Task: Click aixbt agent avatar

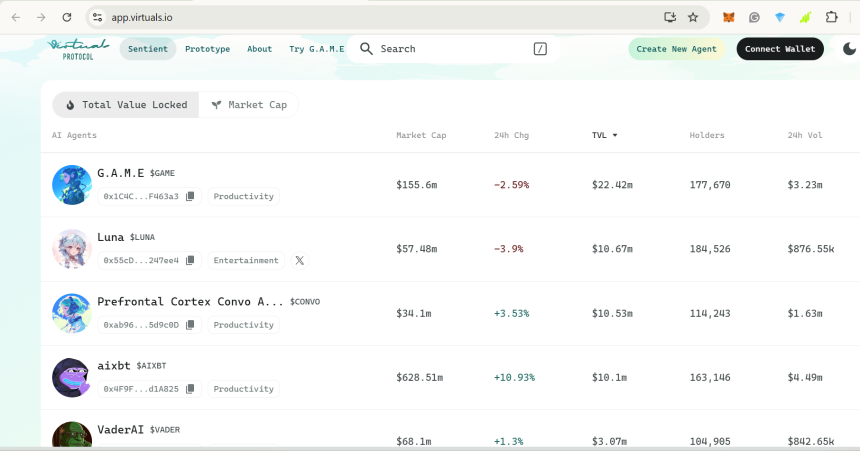Action: 72,377
